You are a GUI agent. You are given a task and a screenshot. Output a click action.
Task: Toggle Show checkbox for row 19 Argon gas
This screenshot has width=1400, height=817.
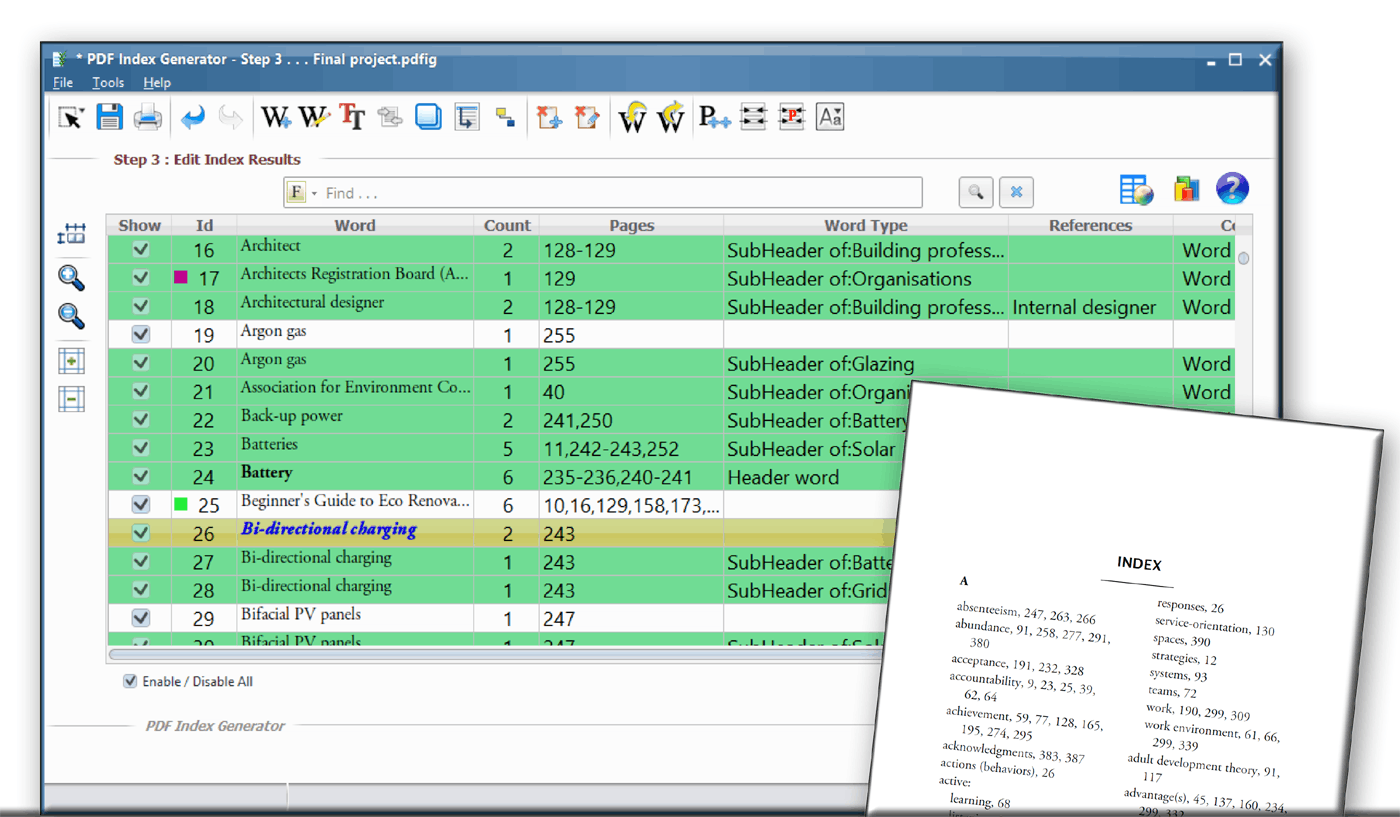tap(141, 334)
